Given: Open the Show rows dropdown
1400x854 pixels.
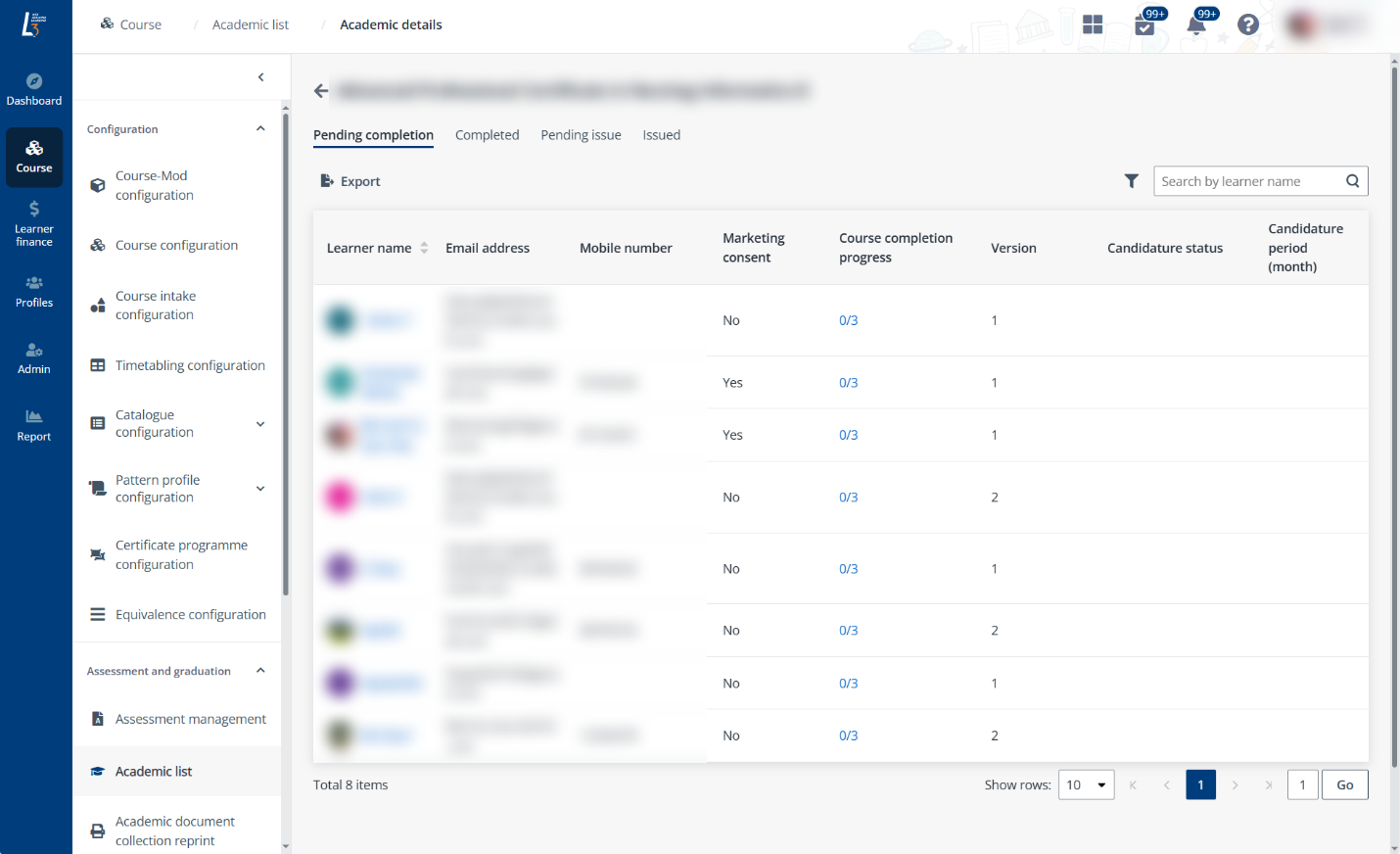Looking at the screenshot, I should [x=1086, y=785].
